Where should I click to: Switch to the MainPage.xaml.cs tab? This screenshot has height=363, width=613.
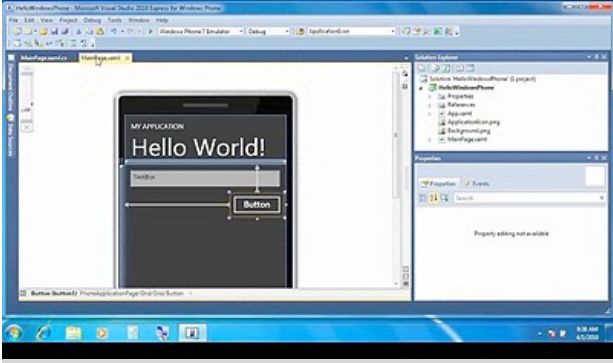coord(44,58)
